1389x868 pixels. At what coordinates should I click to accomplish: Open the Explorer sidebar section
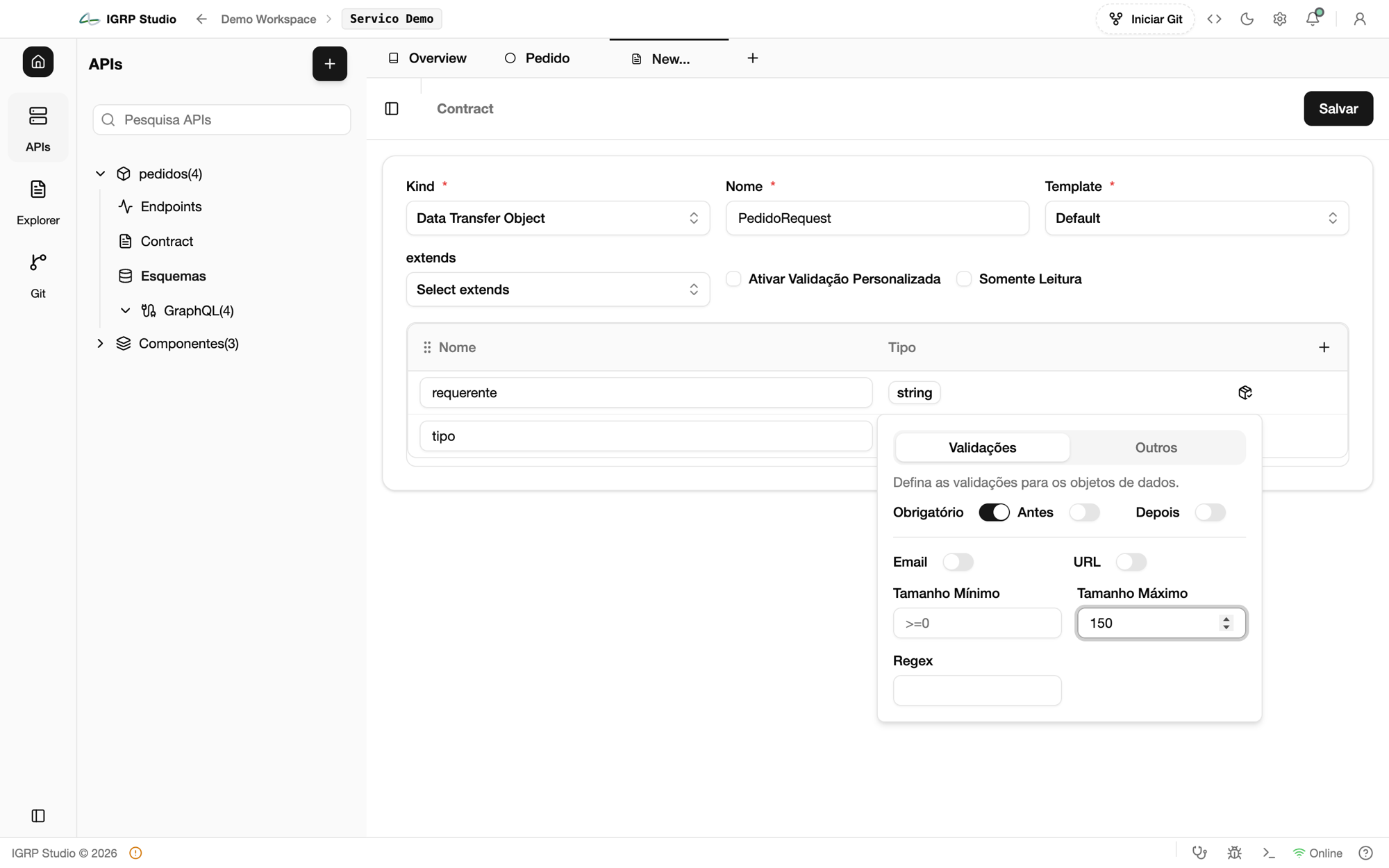(x=38, y=202)
